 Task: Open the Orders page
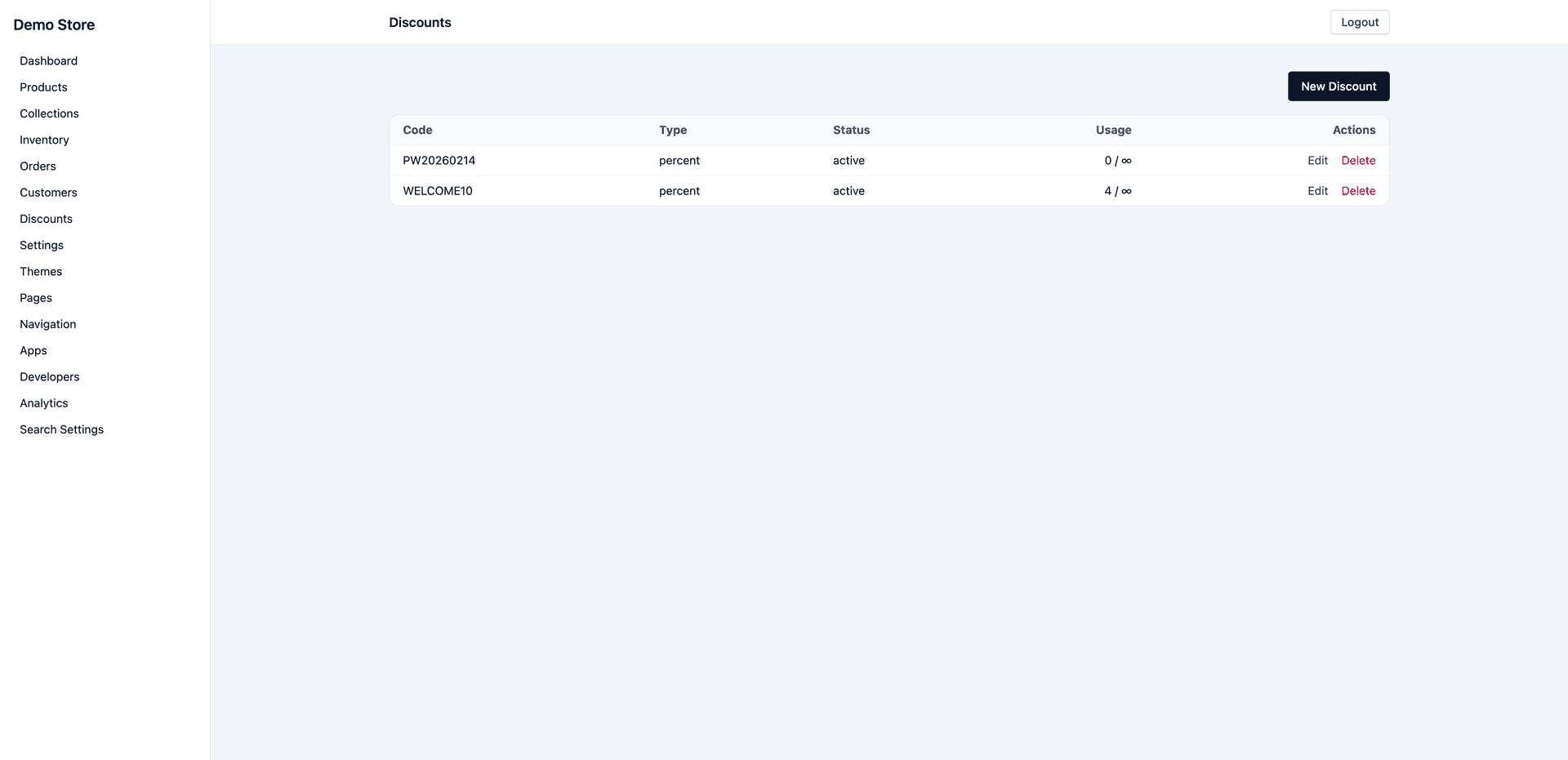pyautogui.click(x=38, y=166)
